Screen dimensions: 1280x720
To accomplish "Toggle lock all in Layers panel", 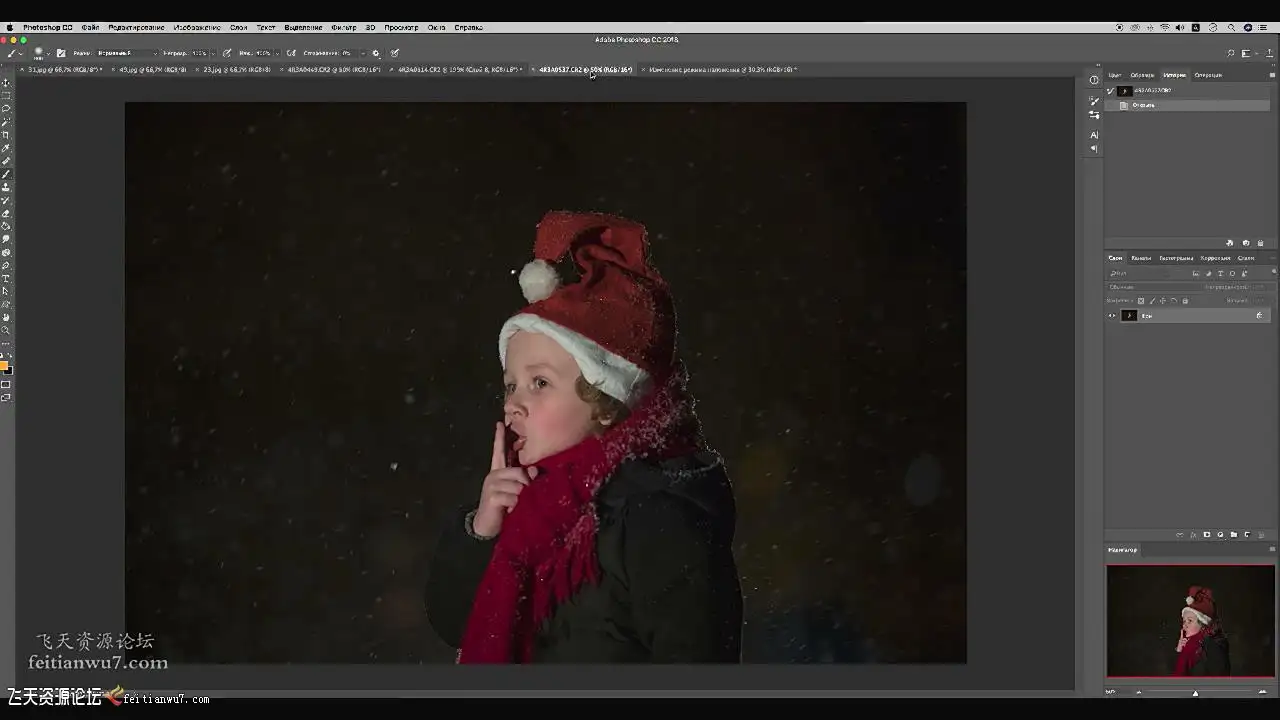I will pos(1185,301).
